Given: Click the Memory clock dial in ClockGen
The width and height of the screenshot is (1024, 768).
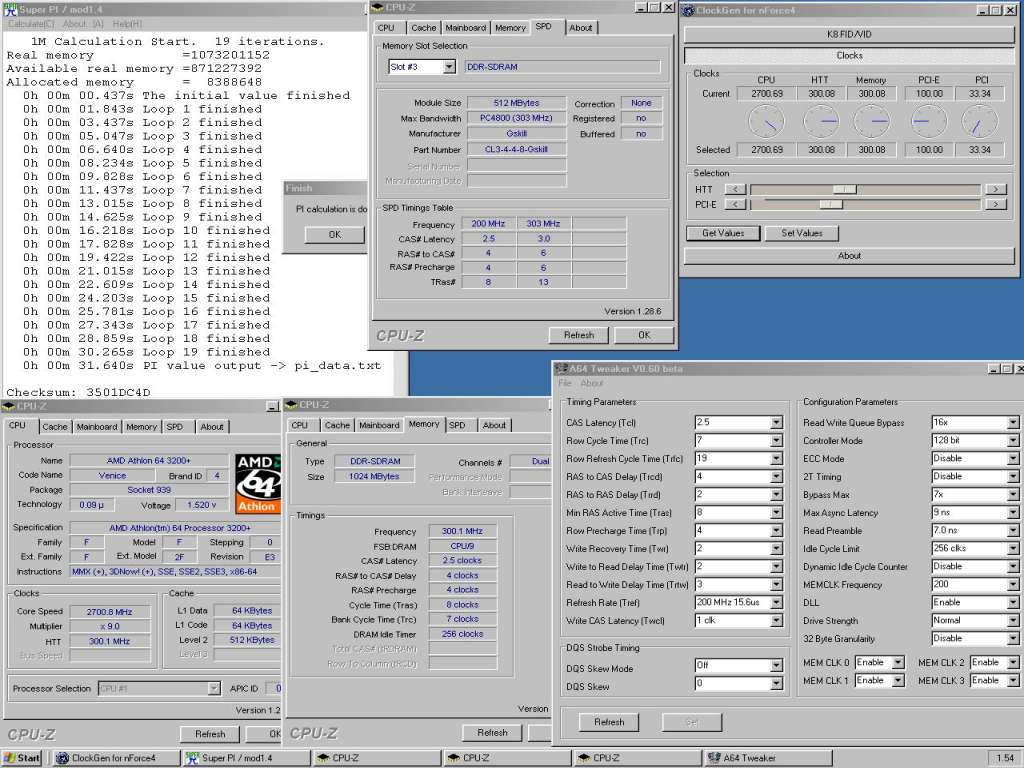Looking at the screenshot, I should [x=871, y=121].
